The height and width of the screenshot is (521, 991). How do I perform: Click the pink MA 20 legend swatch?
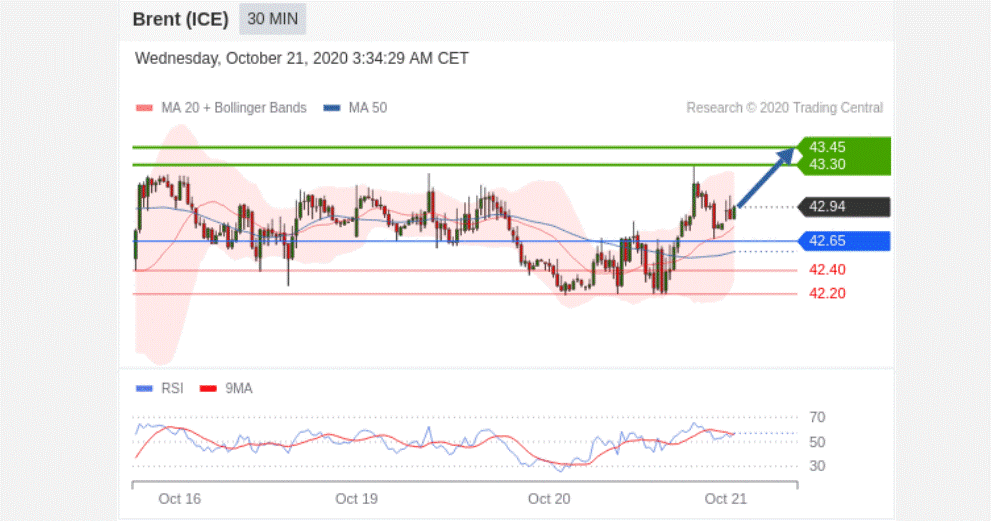pos(144,108)
